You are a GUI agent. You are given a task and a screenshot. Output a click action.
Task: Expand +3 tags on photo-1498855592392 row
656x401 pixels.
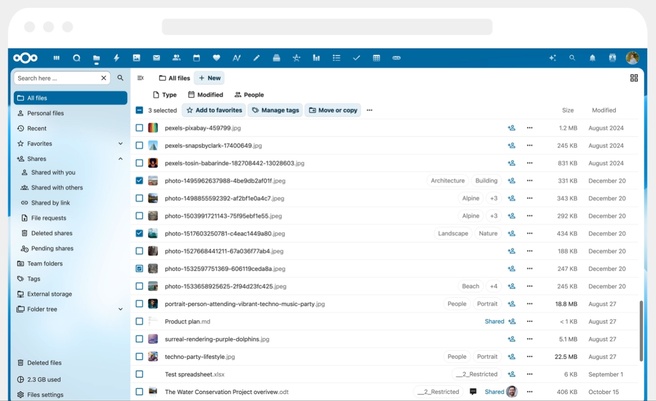pyautogui.click(x=494, y=198)
